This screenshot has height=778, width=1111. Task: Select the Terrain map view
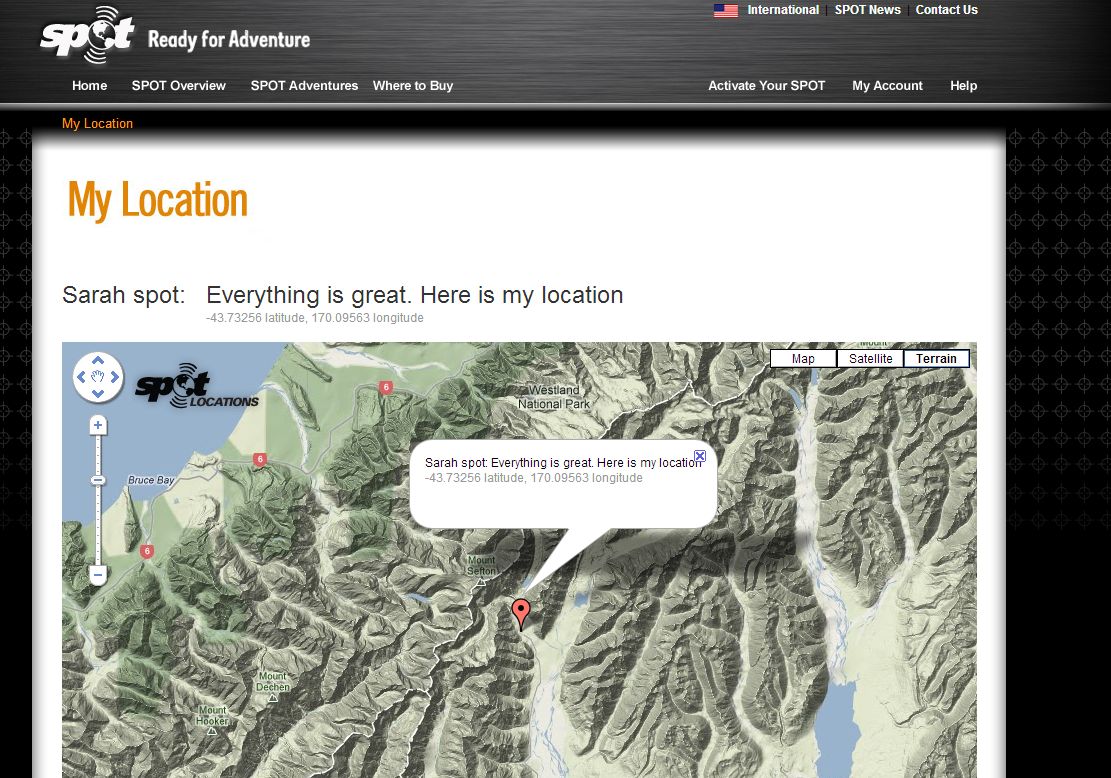tap(936, 359)
